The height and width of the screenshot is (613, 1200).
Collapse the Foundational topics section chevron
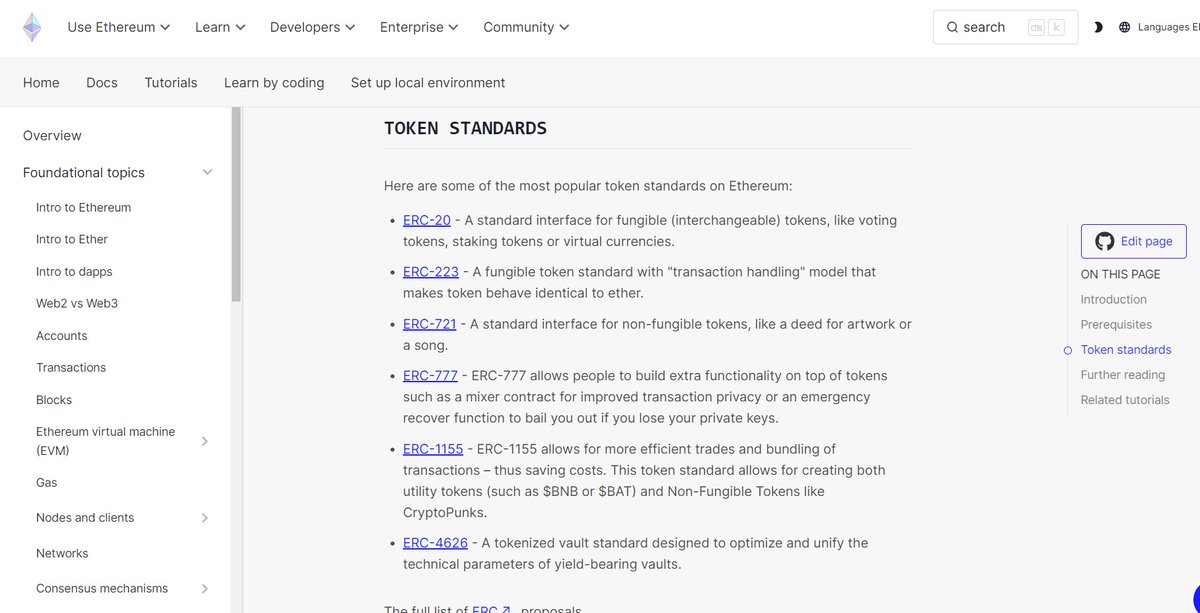click(207, 172)
